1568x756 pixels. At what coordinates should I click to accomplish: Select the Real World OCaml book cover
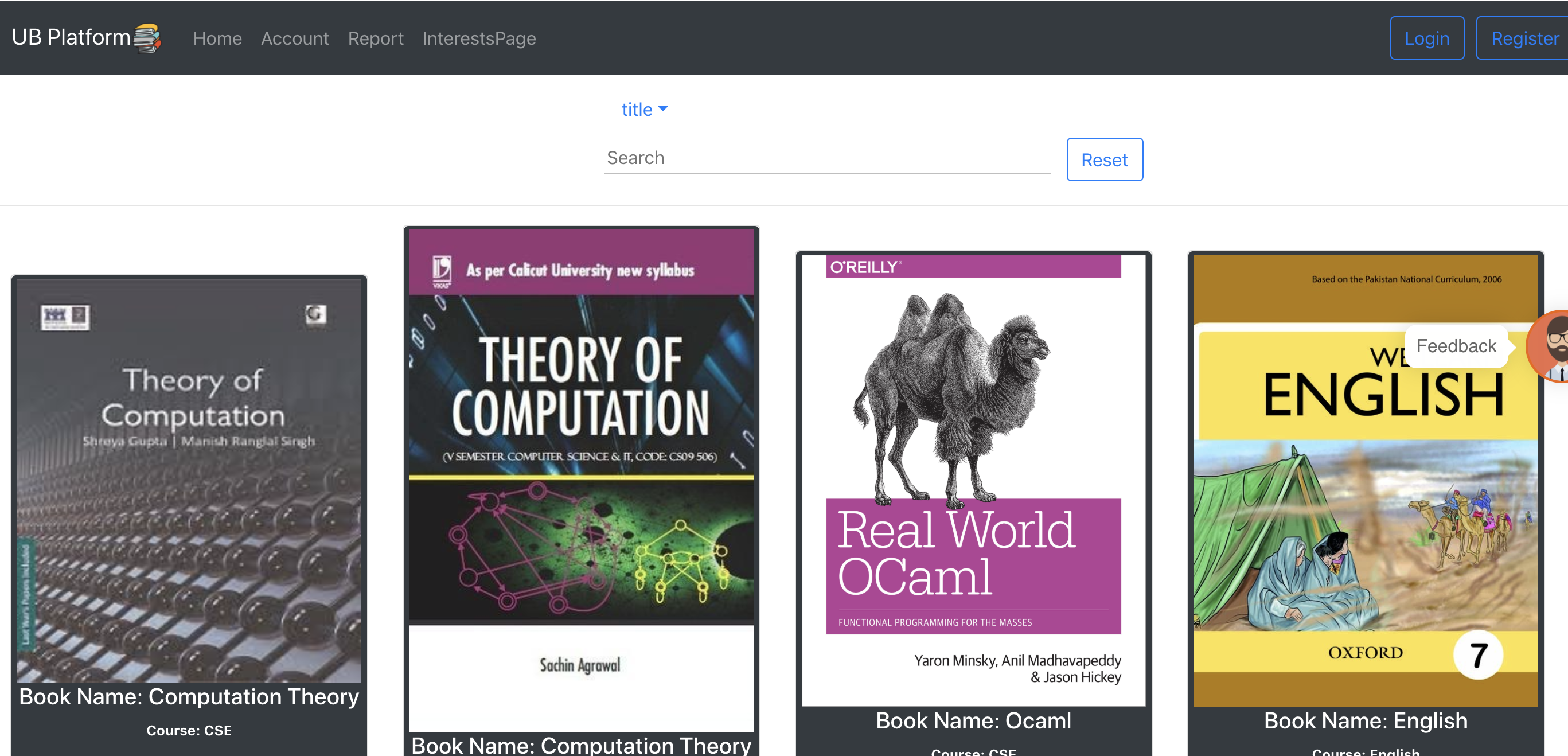coord(973,480)
